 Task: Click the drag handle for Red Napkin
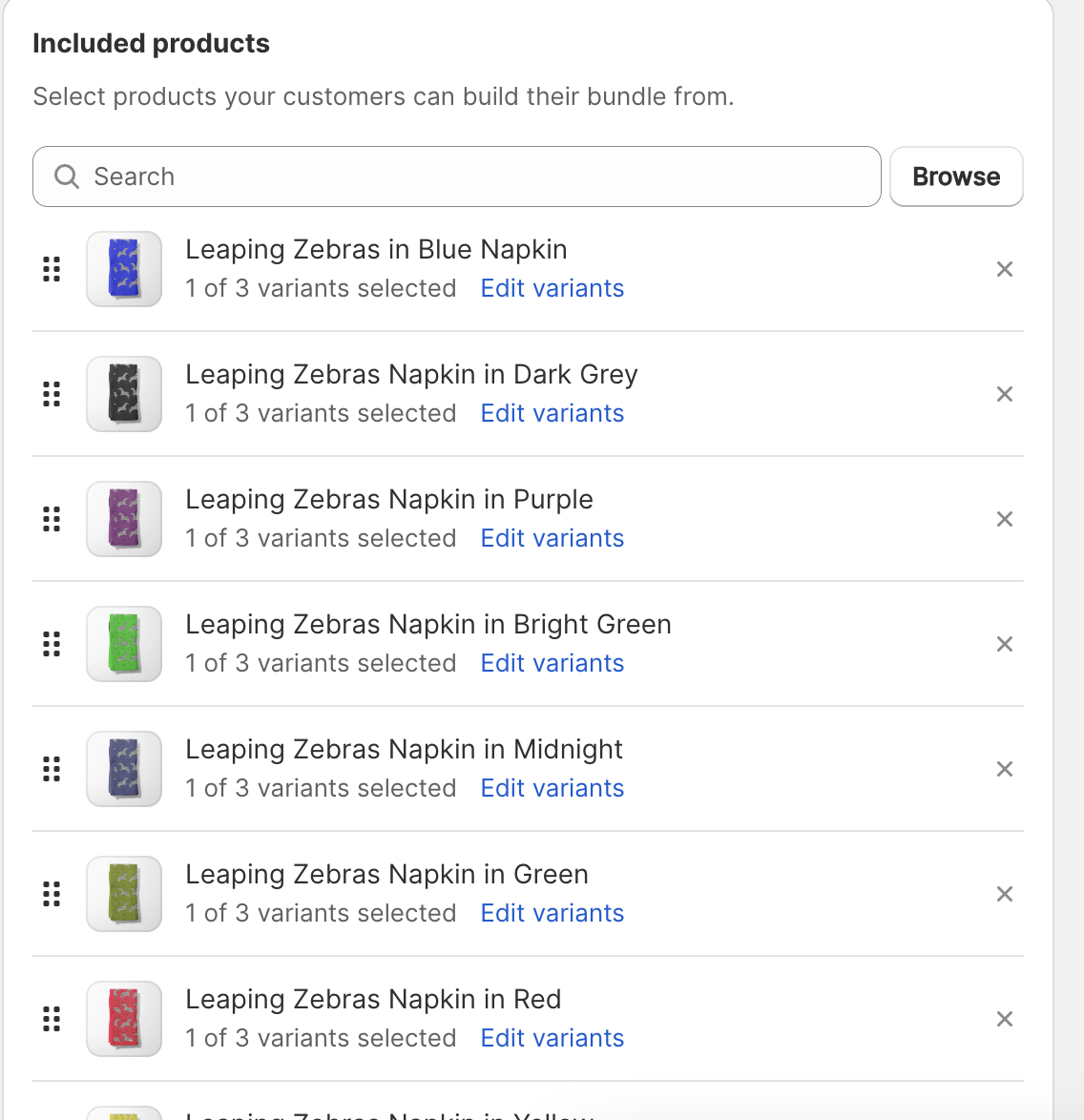(52, 1019)
